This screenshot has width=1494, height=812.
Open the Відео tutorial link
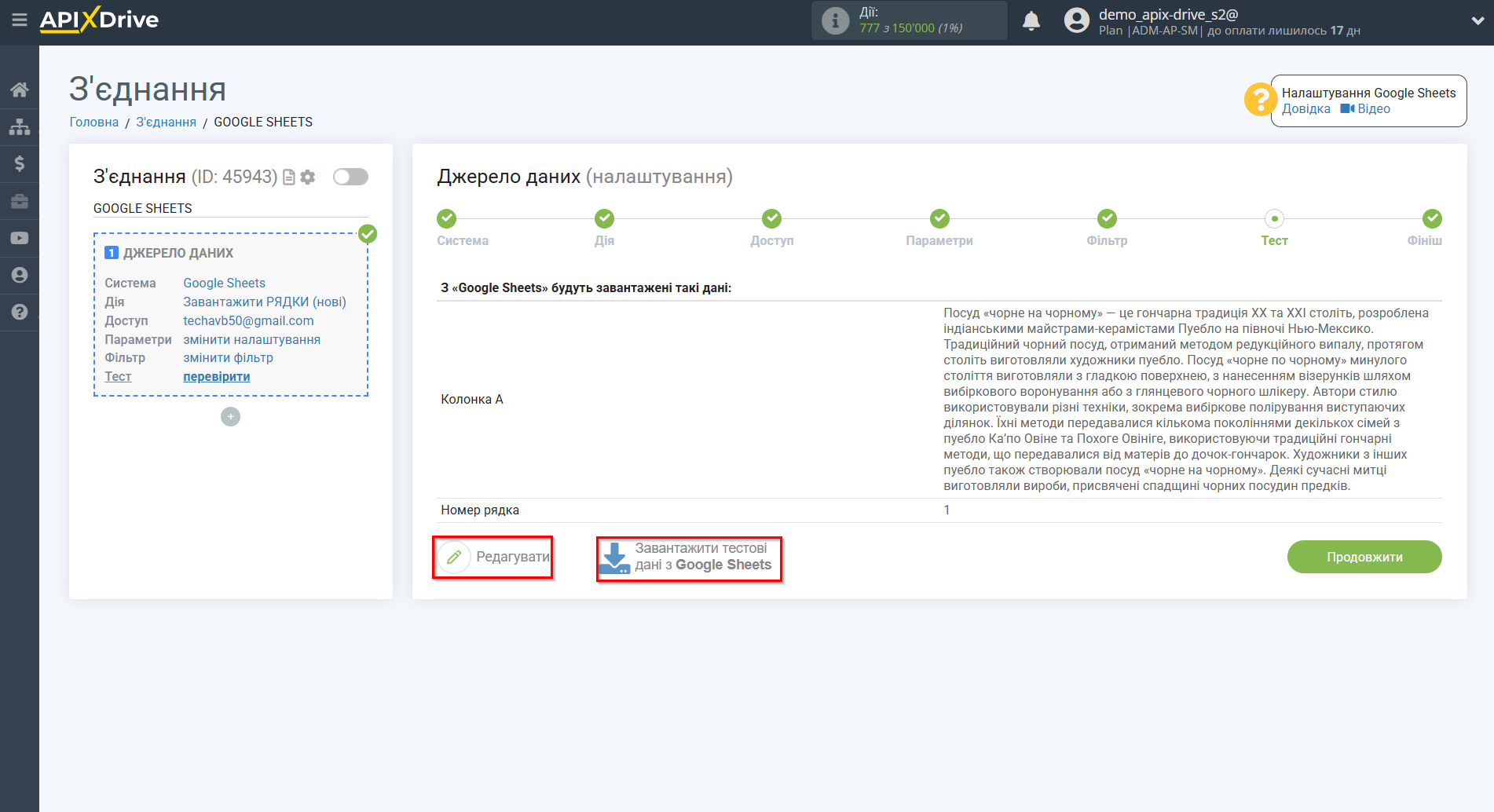[1365, 109]
